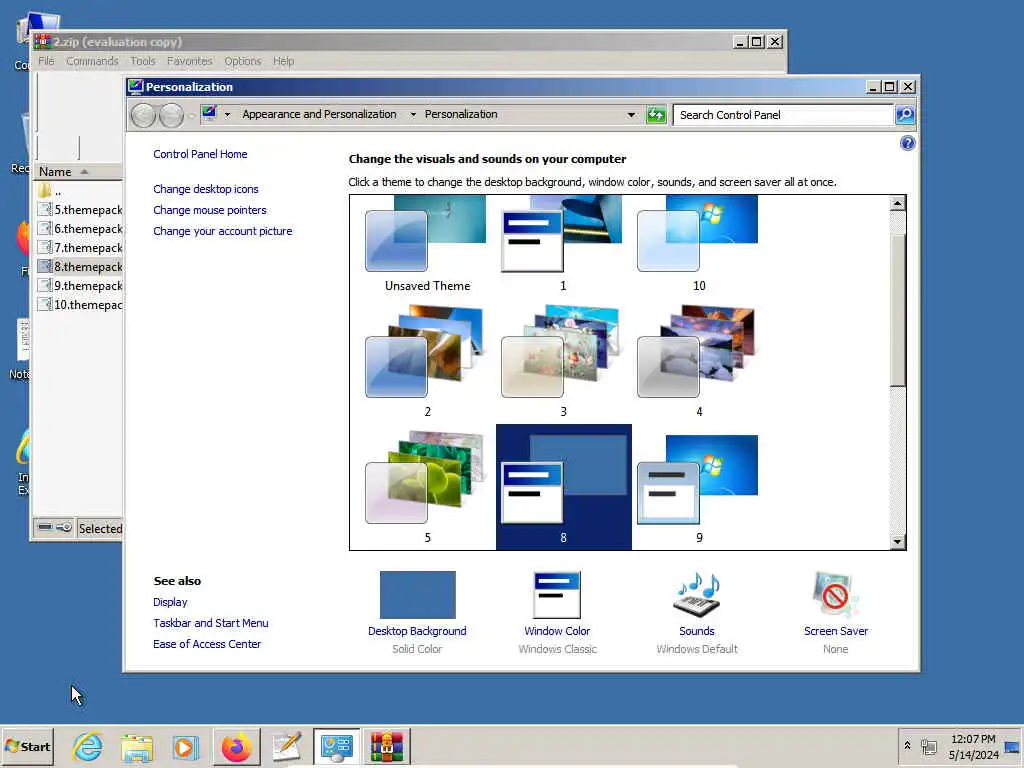The image size is (1024, 768).
Task: Open Change desktop icons link
Action: pos(206,189)
